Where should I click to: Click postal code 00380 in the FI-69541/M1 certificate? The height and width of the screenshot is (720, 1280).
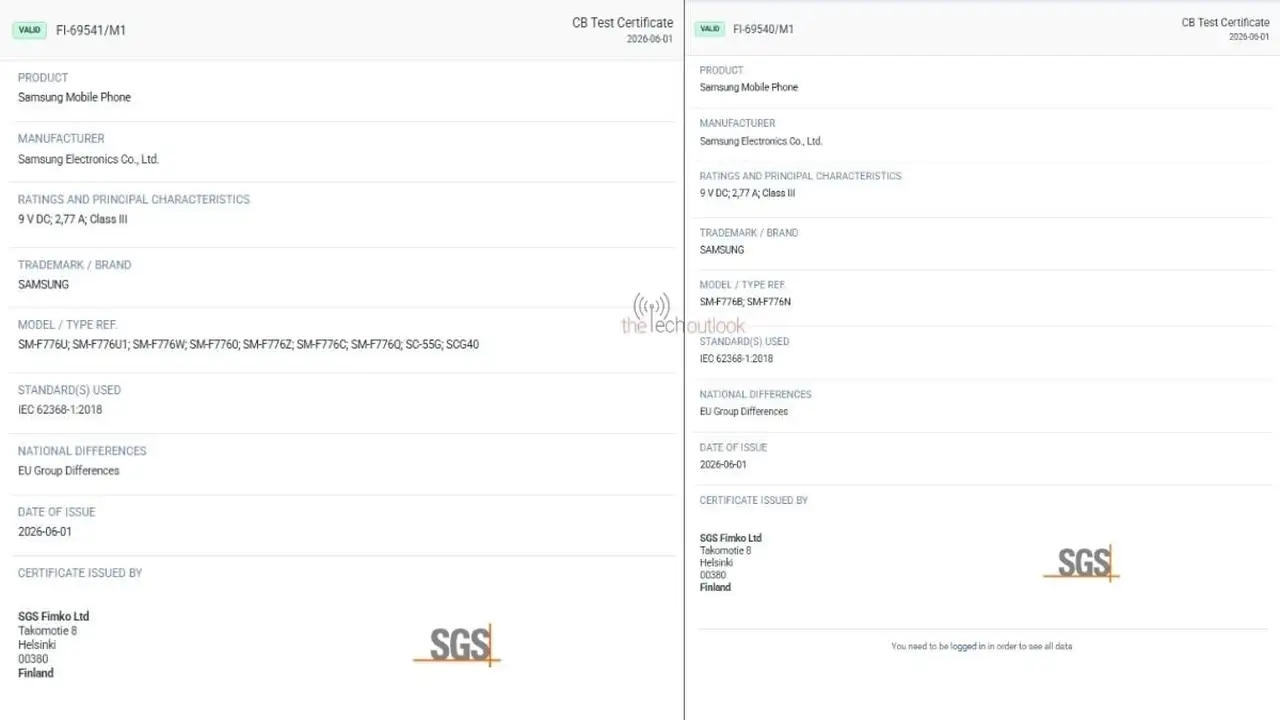(33, 659)
